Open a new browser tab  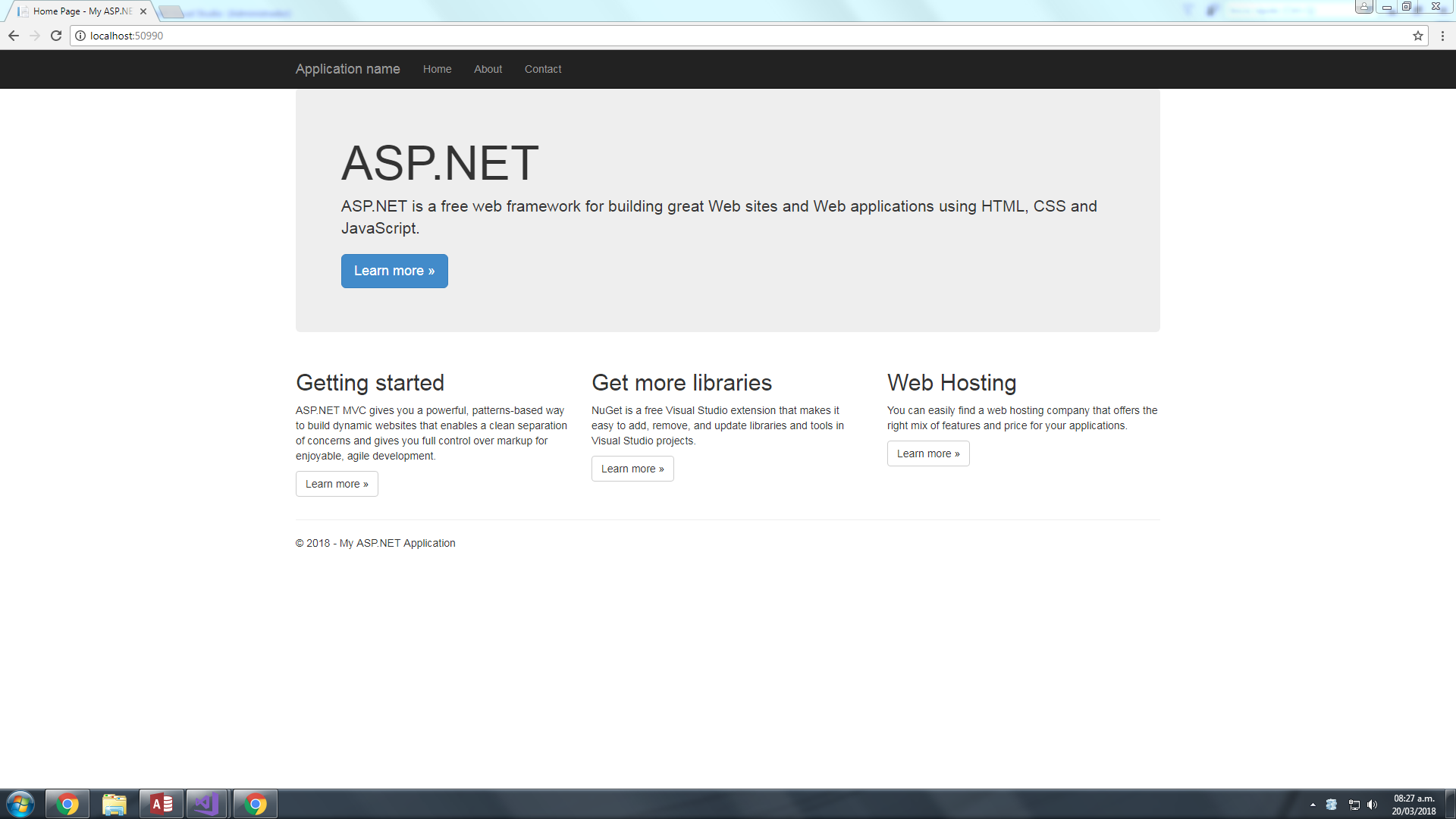click(x=171, y=11)
